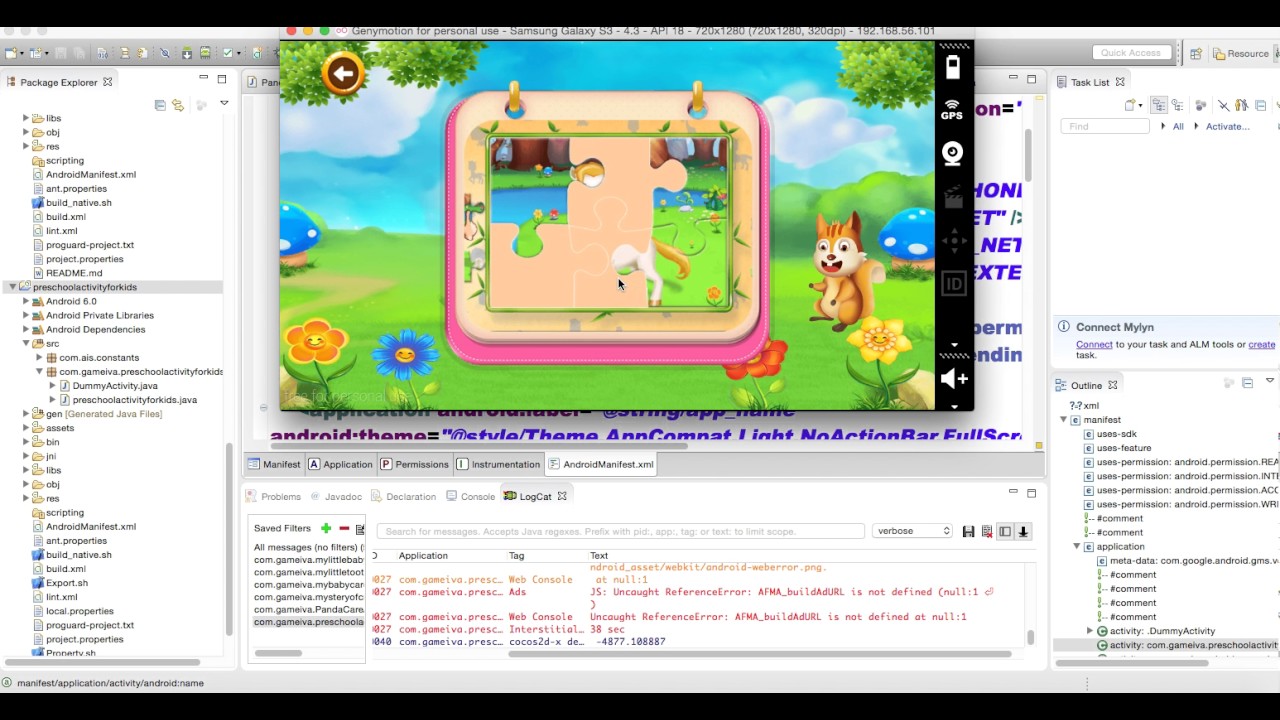Image resolution: width=1280 pixels, height=720 pixels.
Task: Open New wizard toolbar icon
Action: pyautogui.click(x=13, y=53)
